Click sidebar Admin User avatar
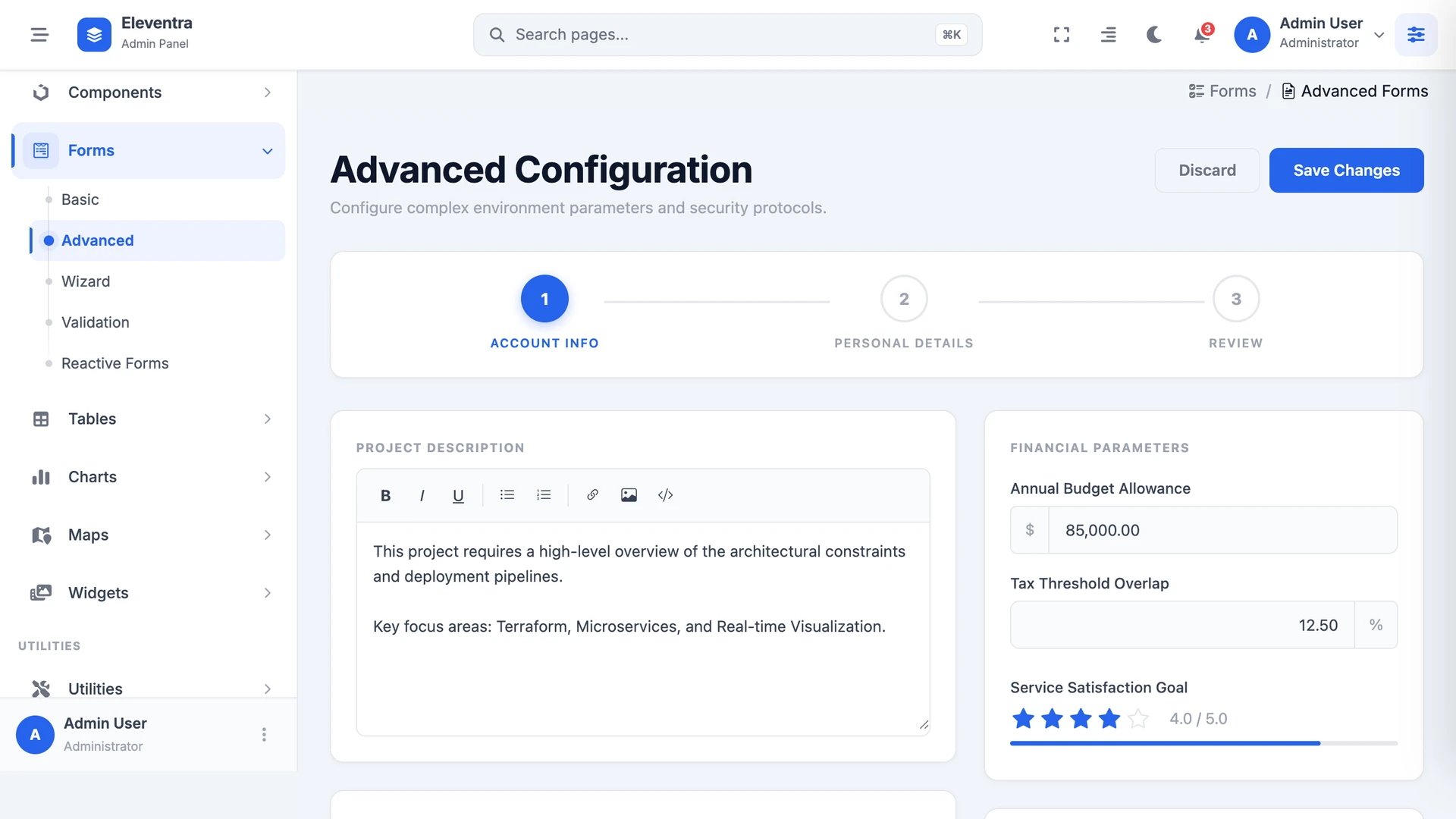 (x=35, y=735)
